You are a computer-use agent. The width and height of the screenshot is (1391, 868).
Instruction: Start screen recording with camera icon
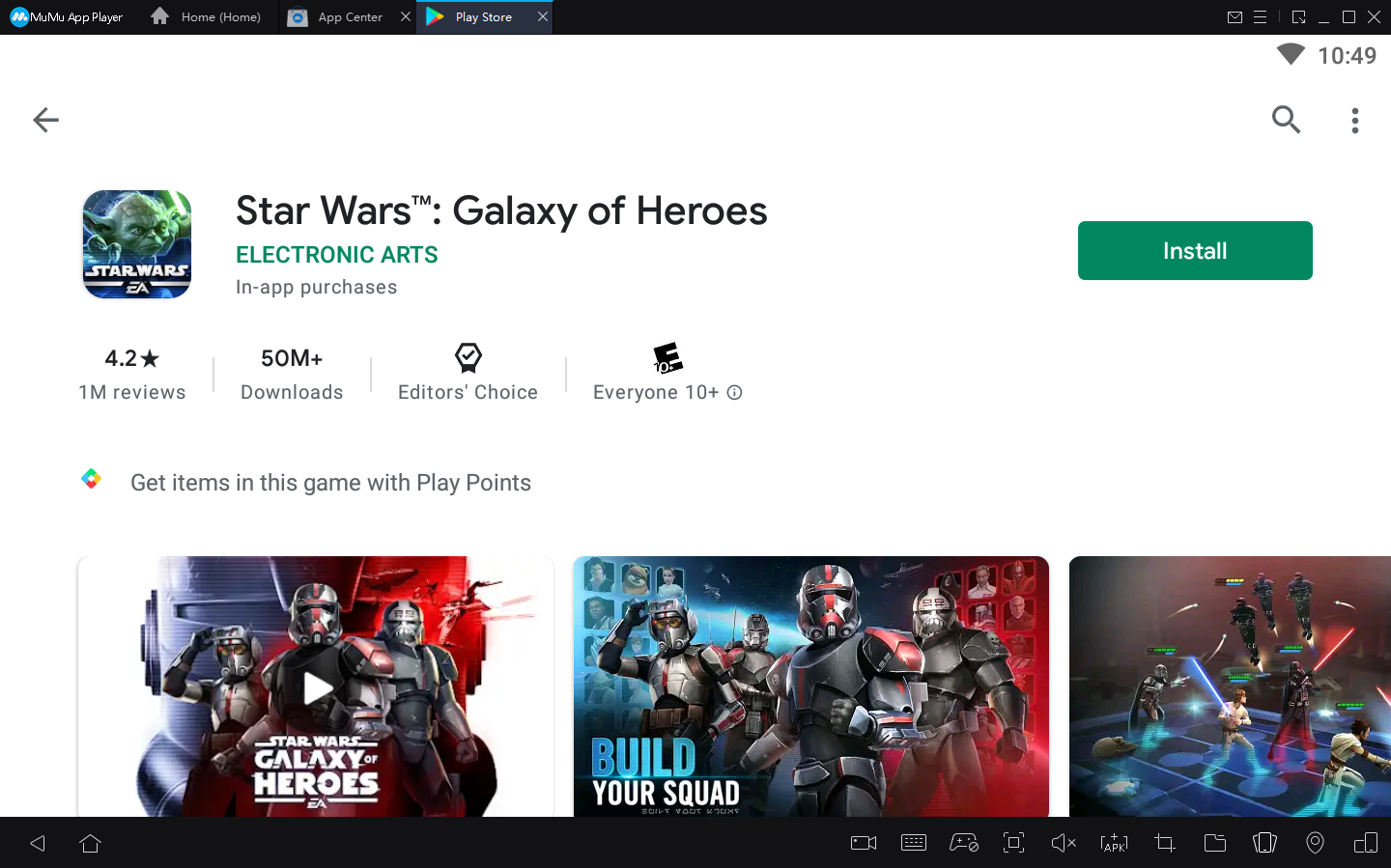point(864,844)
